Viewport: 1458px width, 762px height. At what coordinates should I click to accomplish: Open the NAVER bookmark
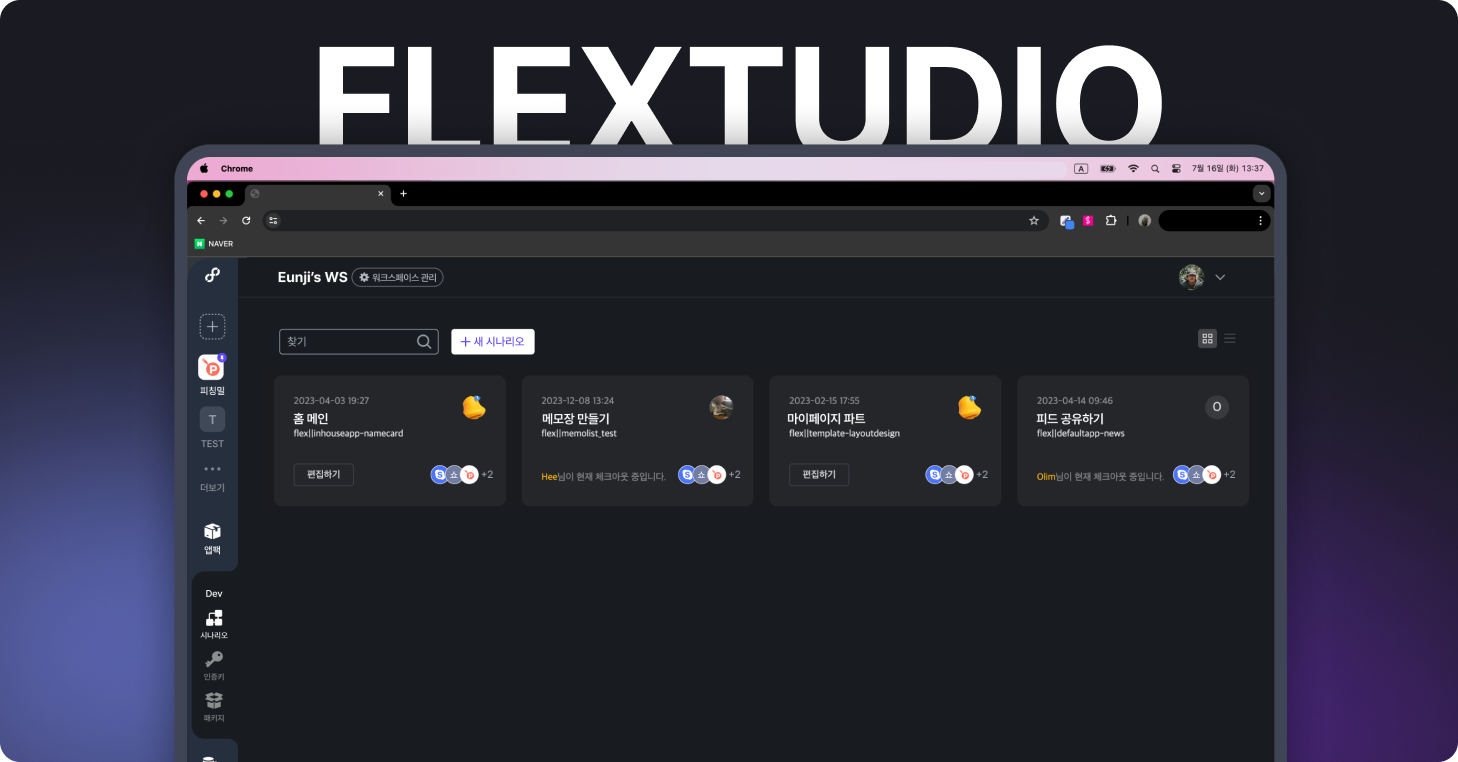tap(214, 243)
